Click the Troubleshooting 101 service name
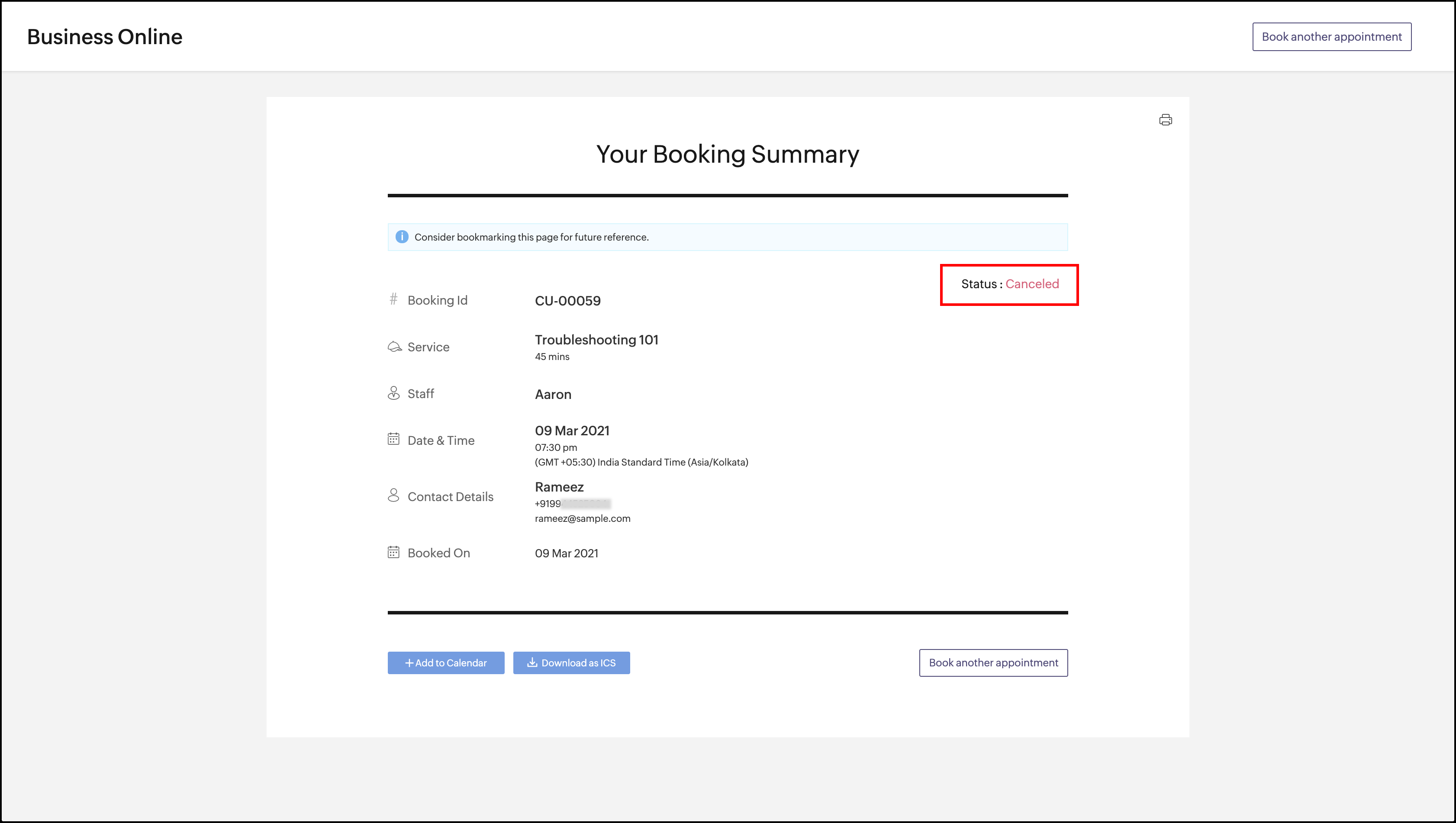 [596, 340]
